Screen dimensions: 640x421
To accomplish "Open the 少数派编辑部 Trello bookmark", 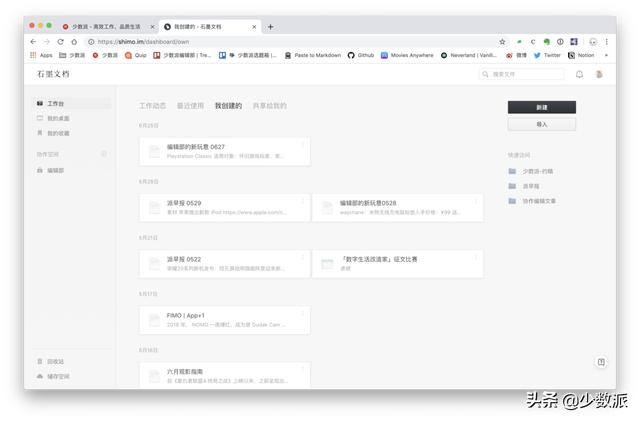I will coord(182,55).
